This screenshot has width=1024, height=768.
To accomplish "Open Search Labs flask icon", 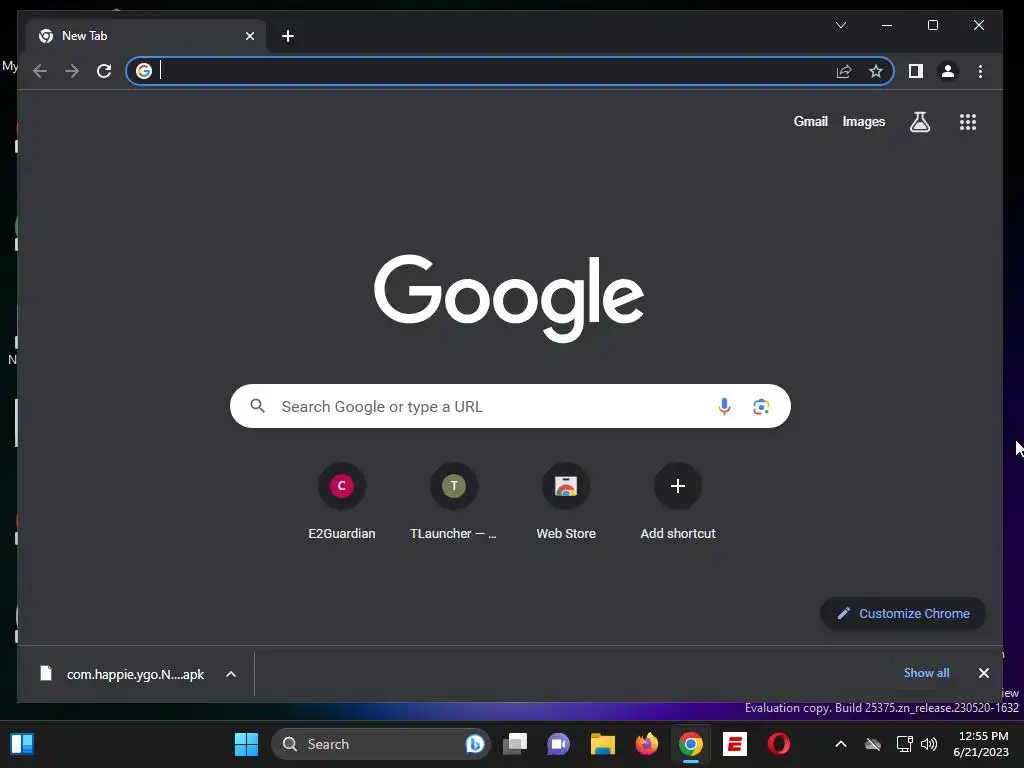I will coord(920,121).
